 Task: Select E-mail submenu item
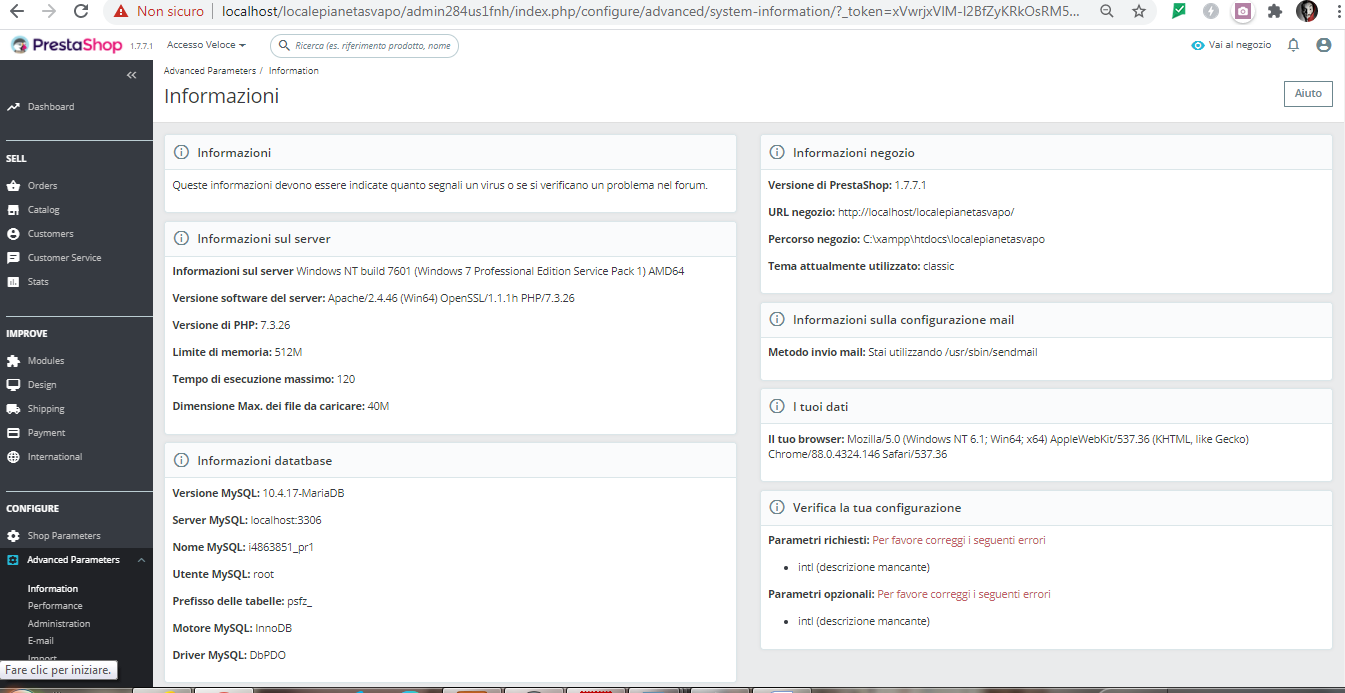pos(41,641)
